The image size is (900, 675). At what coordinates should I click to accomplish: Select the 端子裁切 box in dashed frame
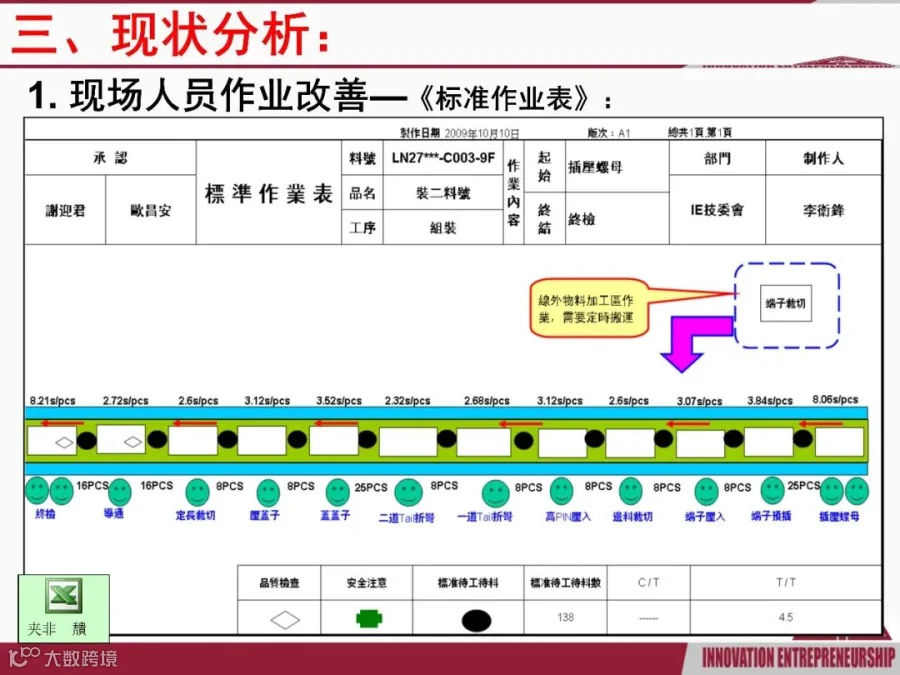pos(786,303)
